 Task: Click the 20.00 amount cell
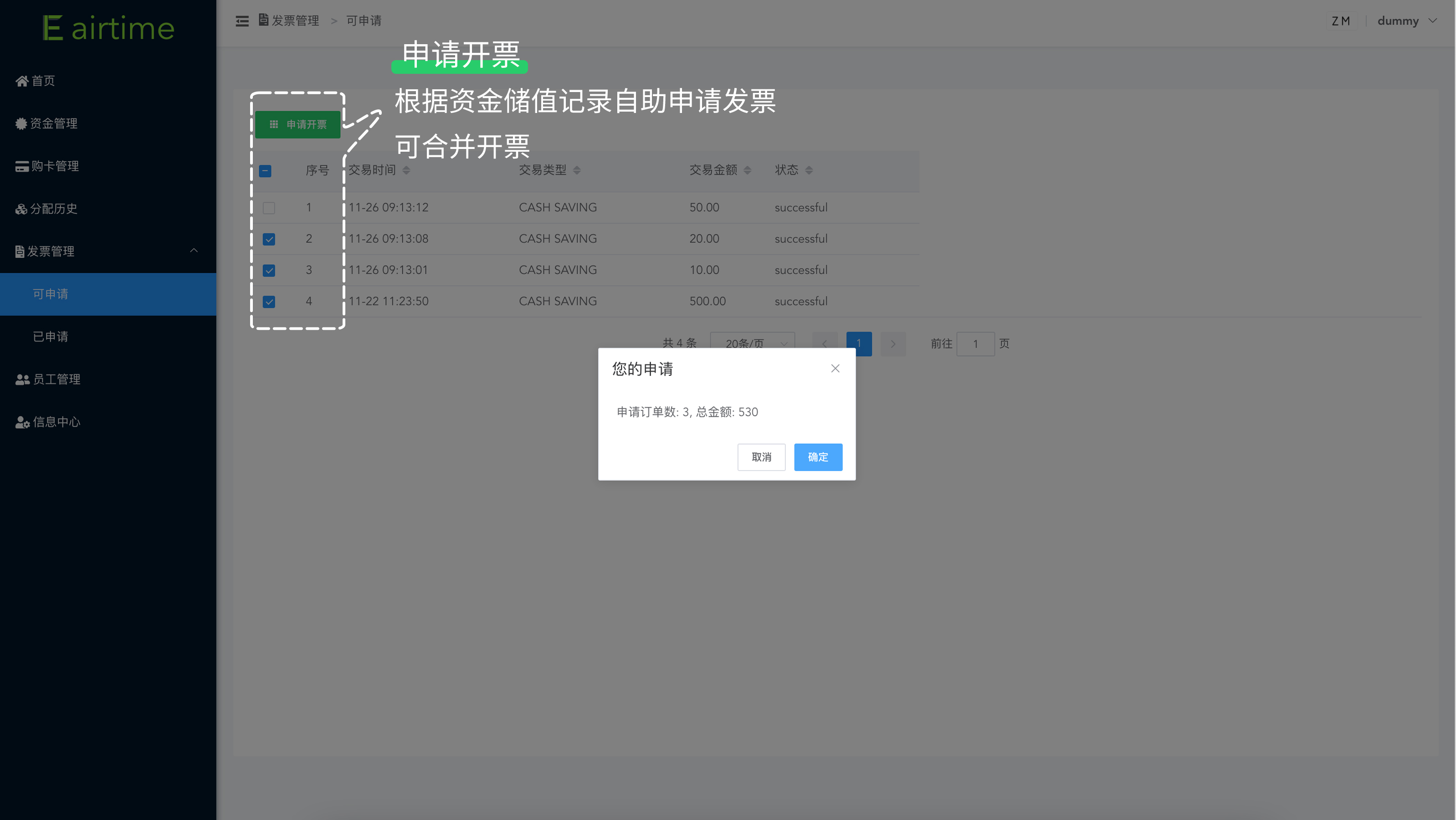tap(704, 239)
